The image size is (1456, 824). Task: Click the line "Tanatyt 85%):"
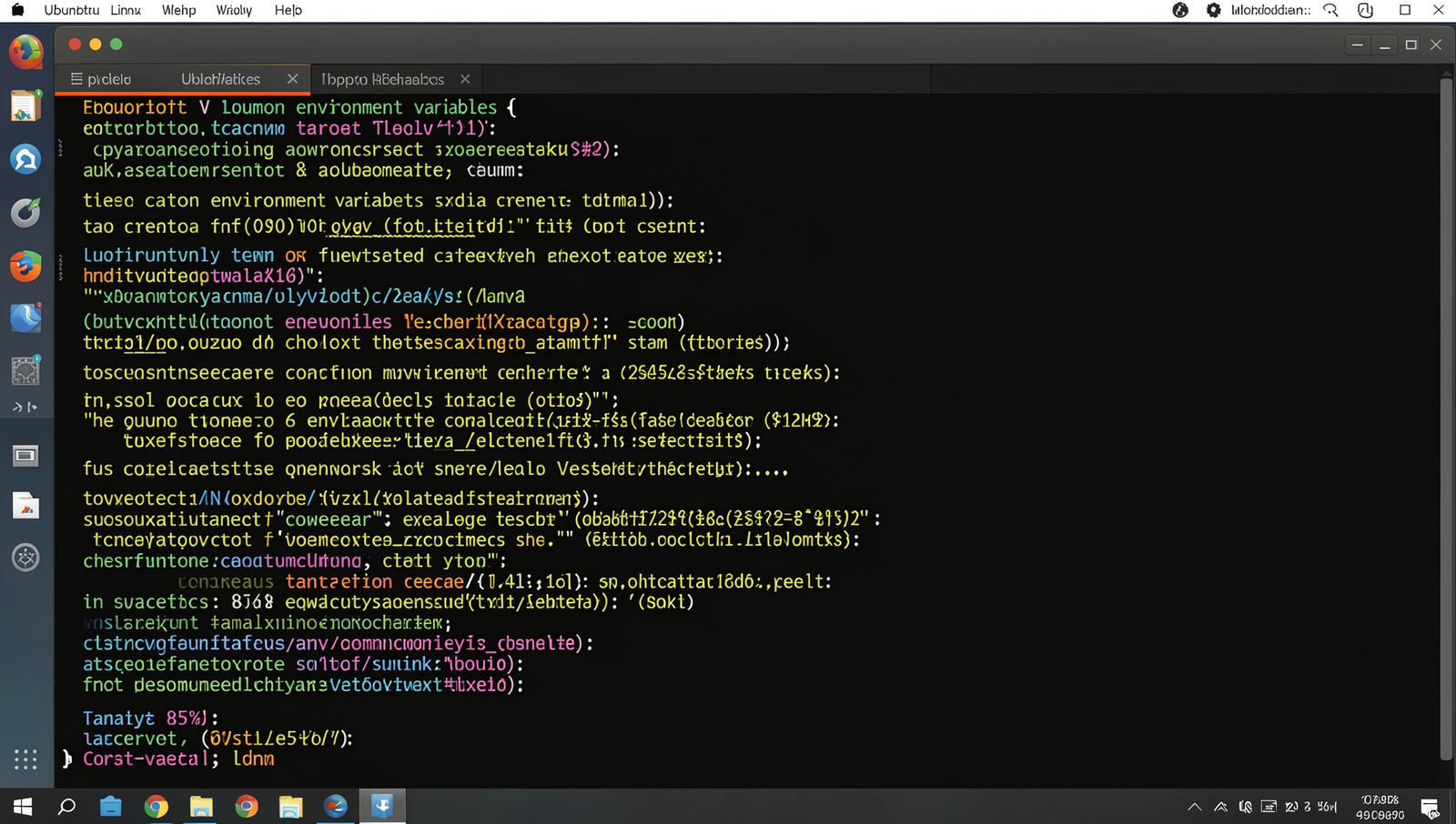point(150,718)
